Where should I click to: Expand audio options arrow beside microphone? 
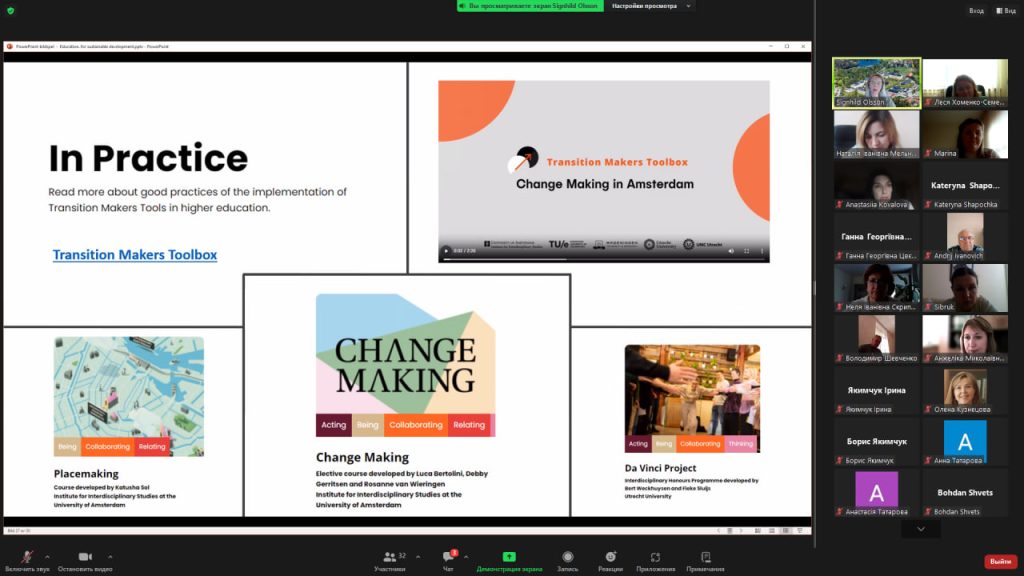pyautogui.click(x=47, y=557)
